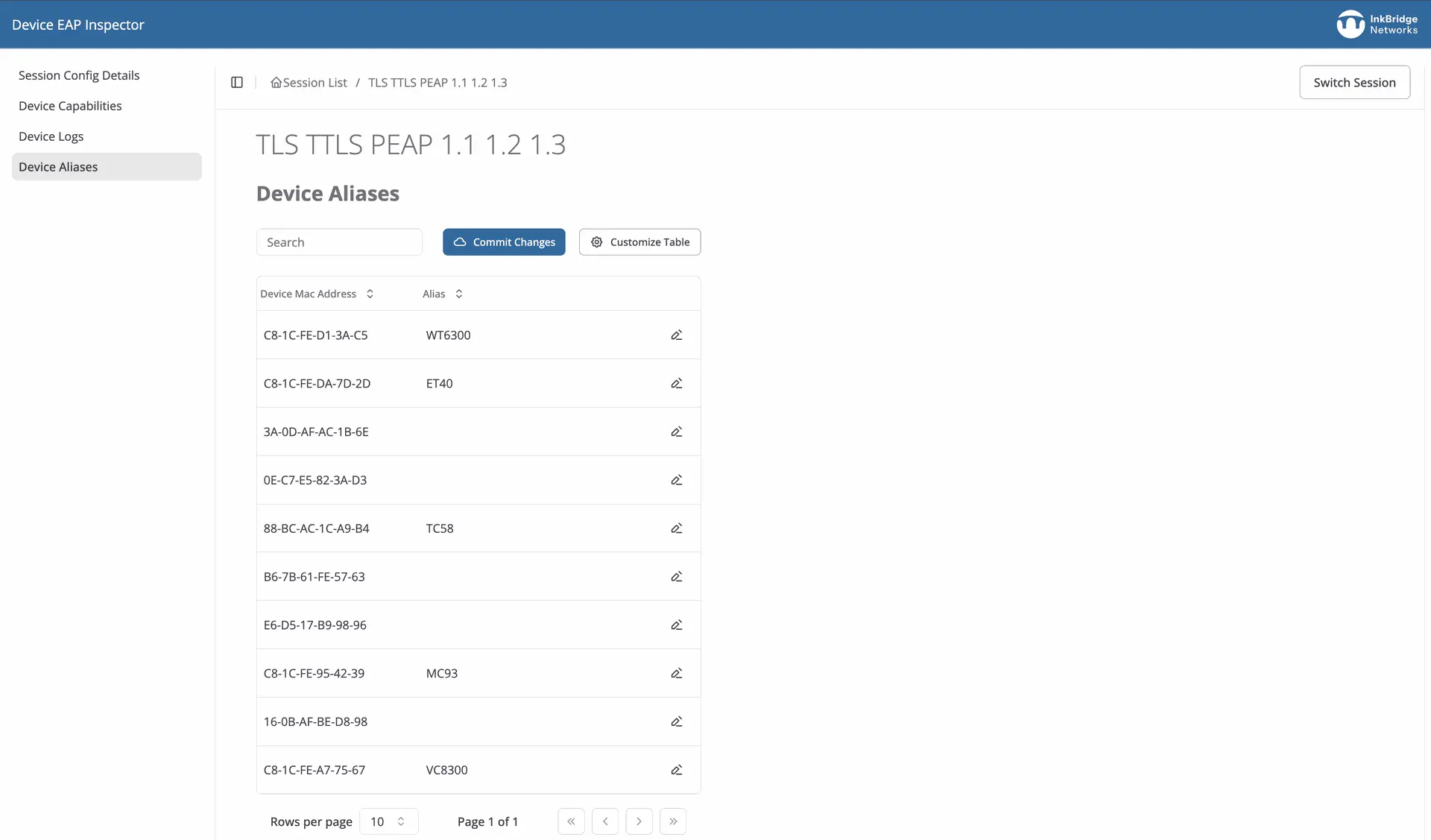Edit alias for 16-0B-AF-BE-D8-98
Viewport: 1431px width, 840px height.
676,721
